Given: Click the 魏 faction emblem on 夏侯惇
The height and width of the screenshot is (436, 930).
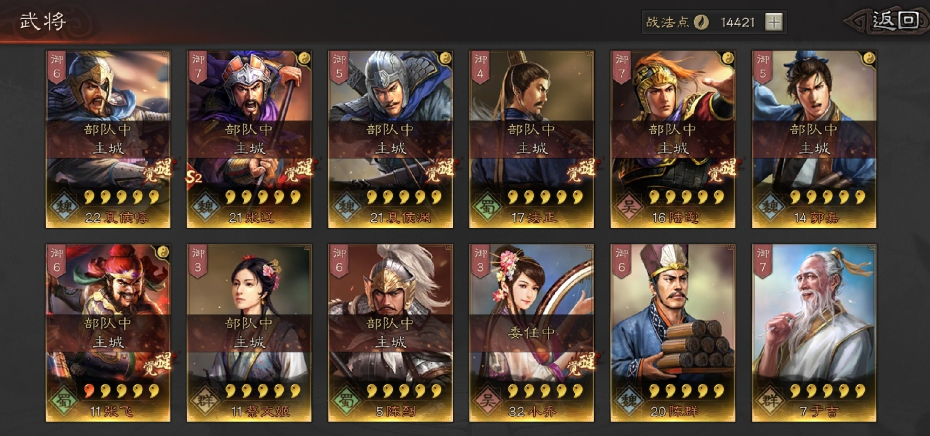Looking at the screenshot, I should pos(64,207).
